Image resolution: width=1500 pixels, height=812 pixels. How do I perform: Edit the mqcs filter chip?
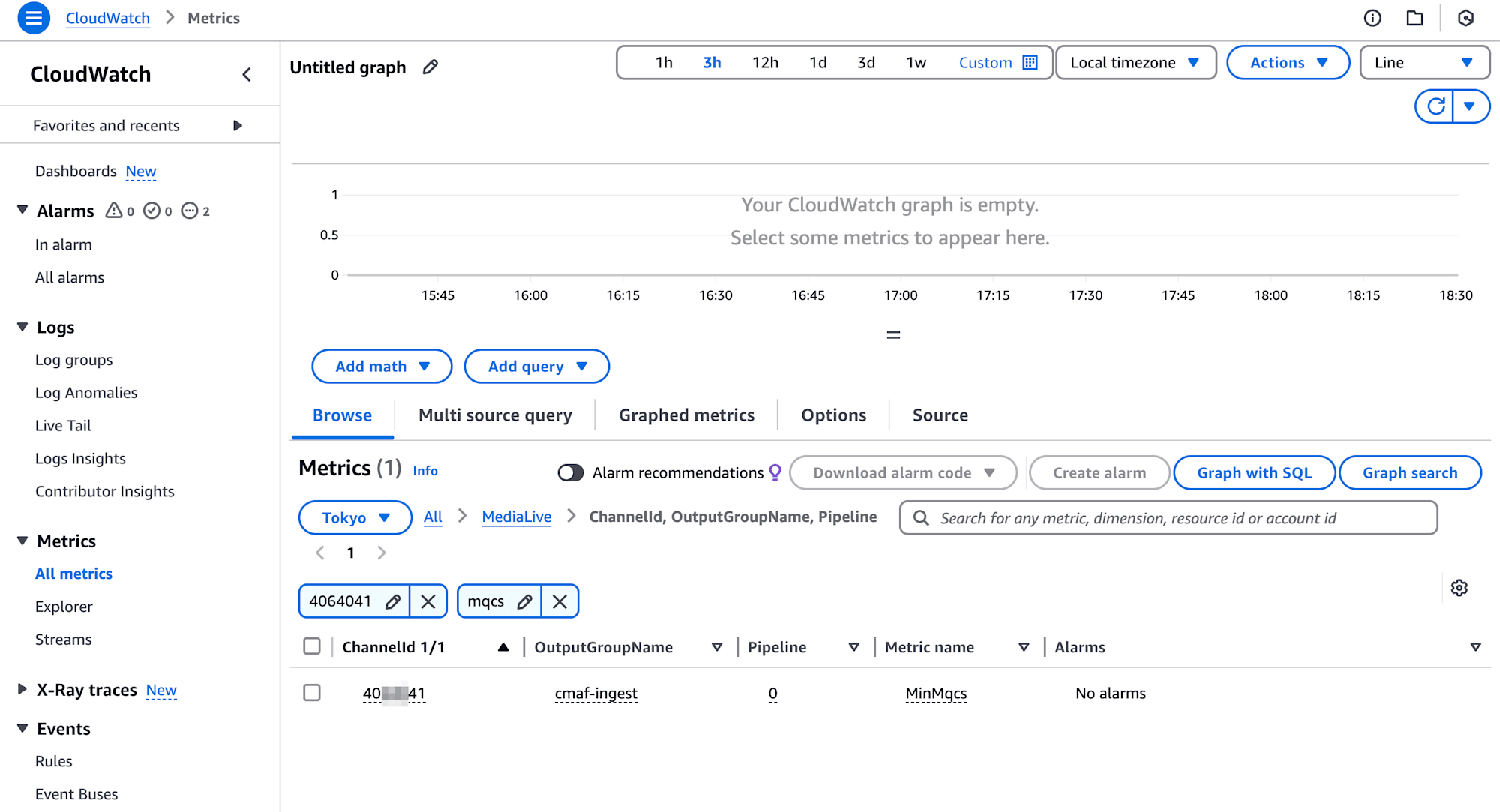pos(524,601)
